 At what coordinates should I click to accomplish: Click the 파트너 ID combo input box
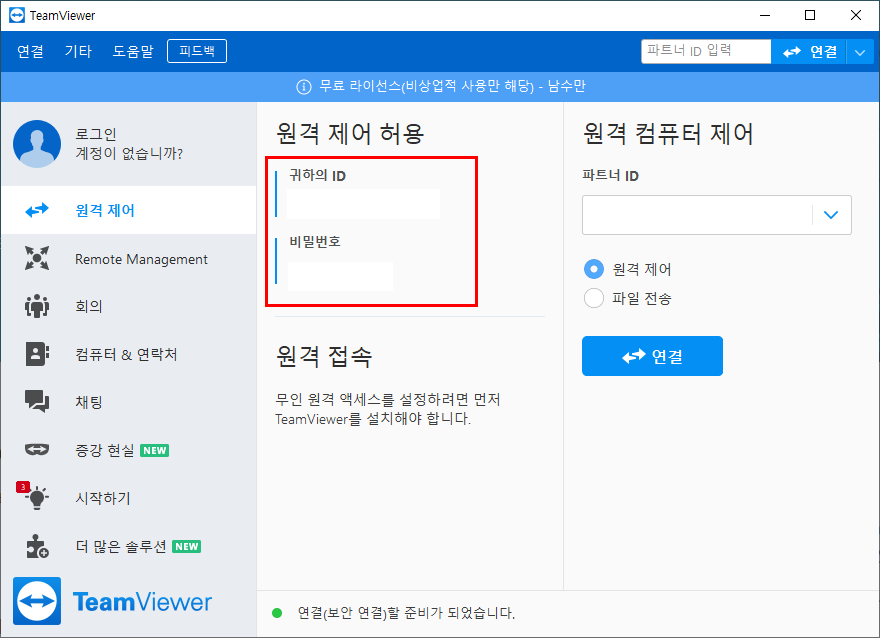[697, 215]
